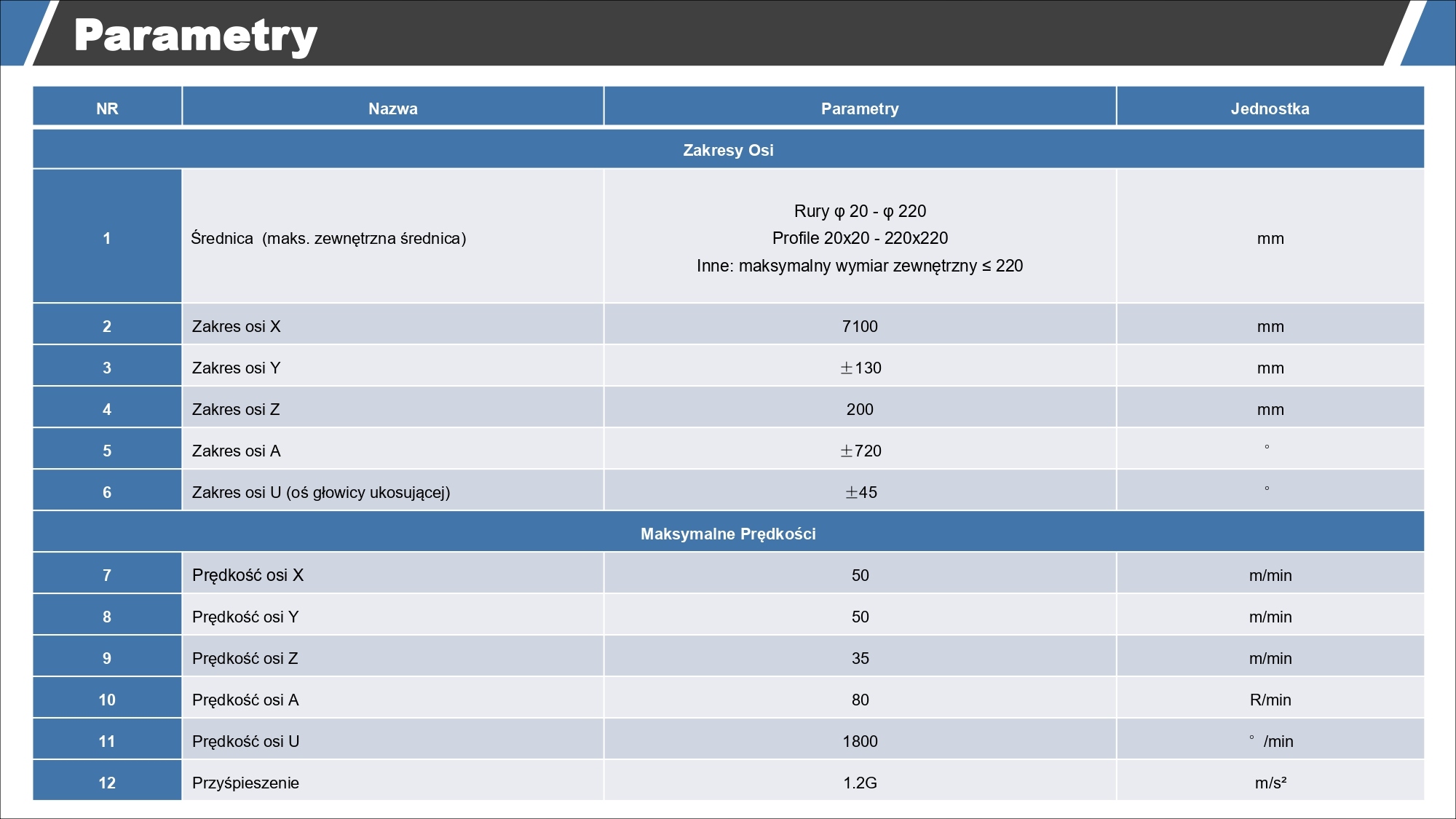This screenshot has height=819, width=1456.
Task: Click the m/s² unit cell
Action: 1270,783
